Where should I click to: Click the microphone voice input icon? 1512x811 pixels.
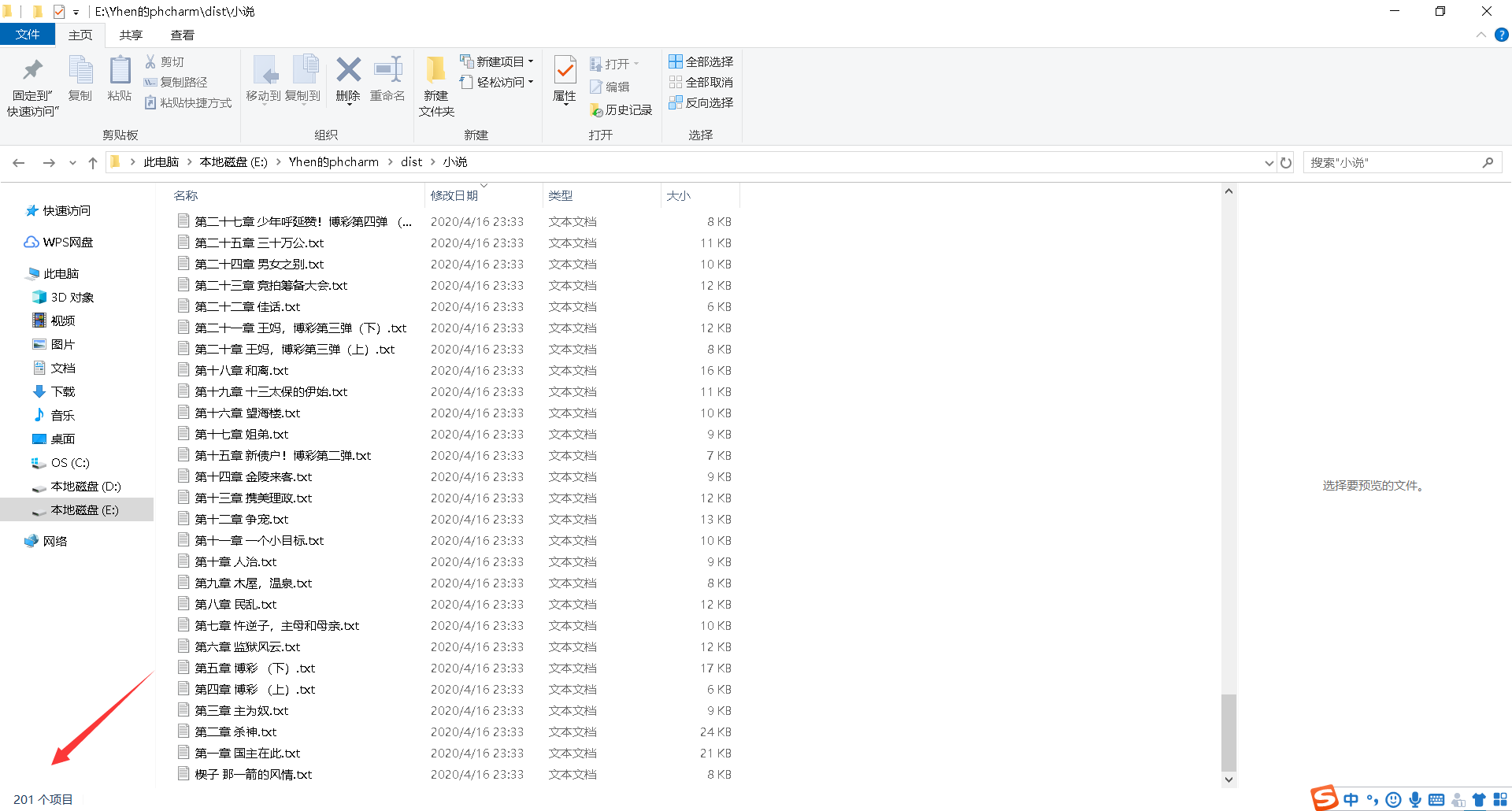[1415, 799]
